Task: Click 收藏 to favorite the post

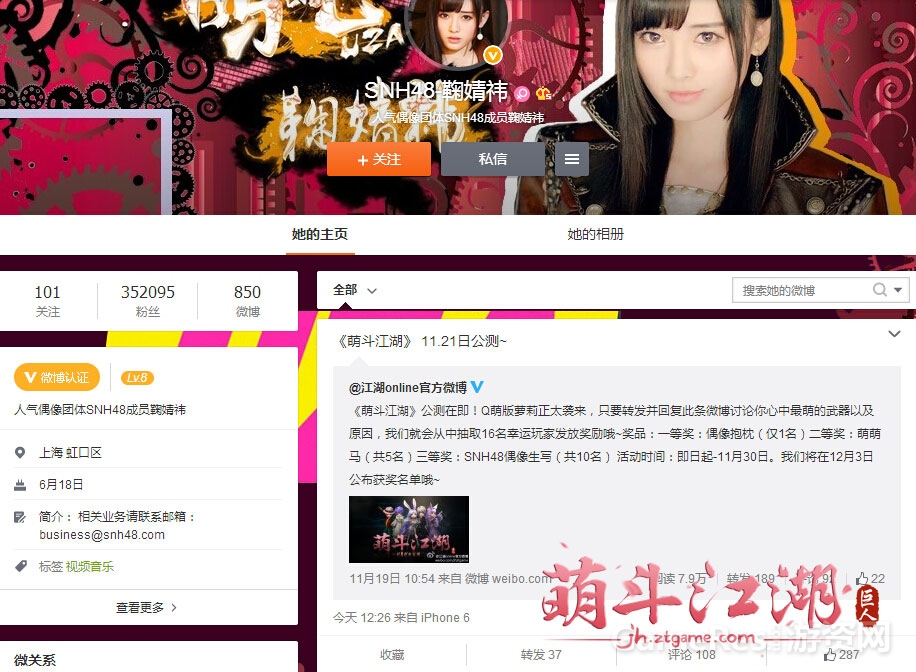Action: [x=391, y=654]
